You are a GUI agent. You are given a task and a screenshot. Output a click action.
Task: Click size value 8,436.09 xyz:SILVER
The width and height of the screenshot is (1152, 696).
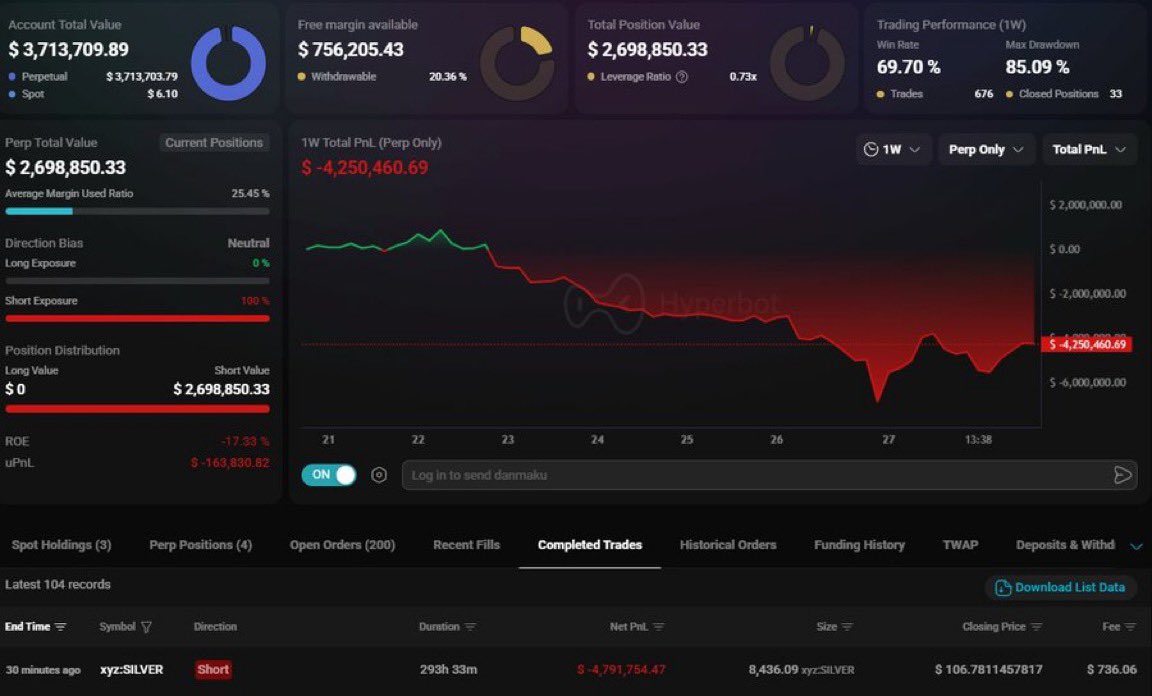click(x=802, y=670)
